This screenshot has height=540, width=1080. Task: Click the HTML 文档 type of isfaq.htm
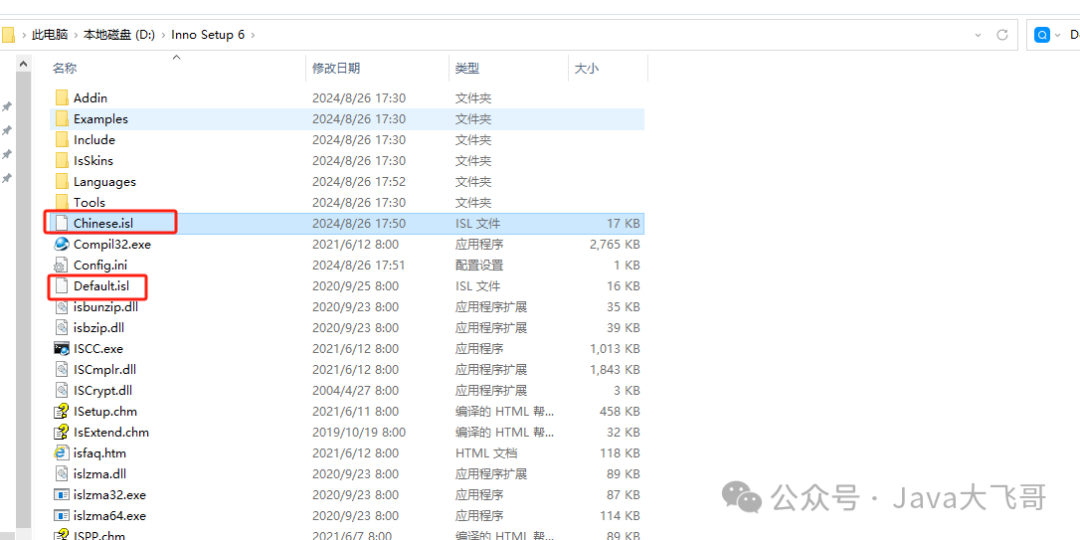point(486,453)
